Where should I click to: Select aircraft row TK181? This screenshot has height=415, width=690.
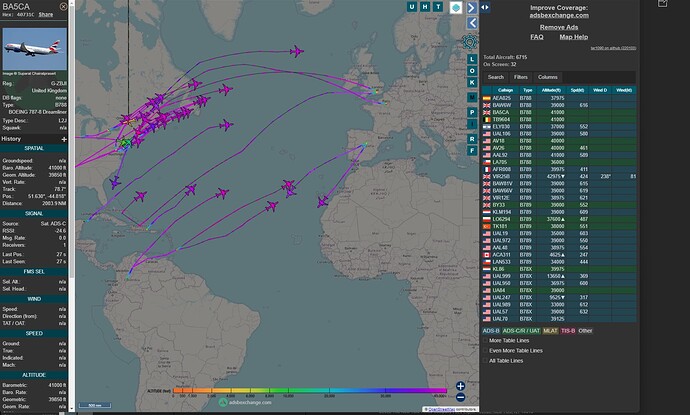559,226
